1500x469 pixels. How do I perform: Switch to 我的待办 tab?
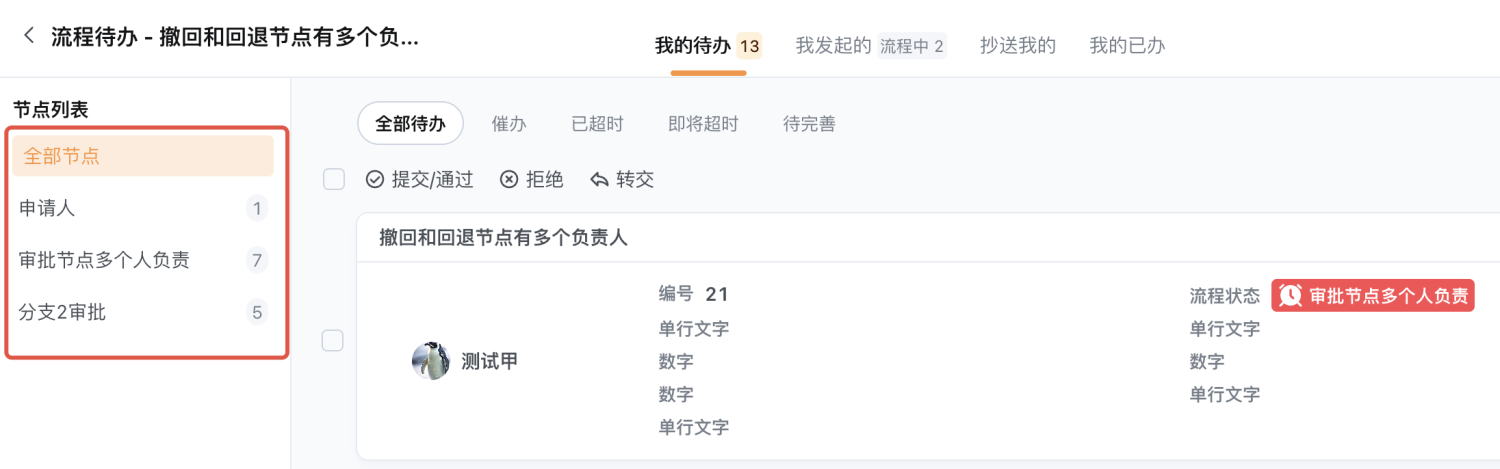[x=708, y=46]
